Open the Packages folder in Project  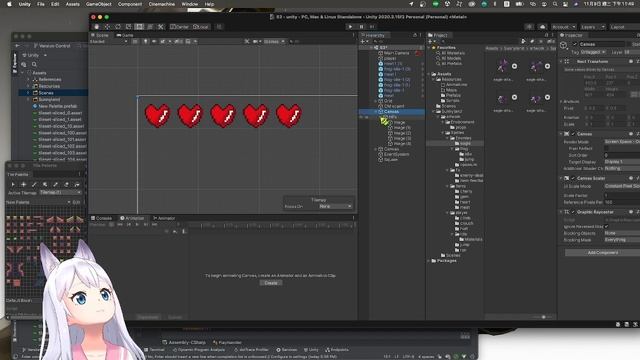pos(447,260)
